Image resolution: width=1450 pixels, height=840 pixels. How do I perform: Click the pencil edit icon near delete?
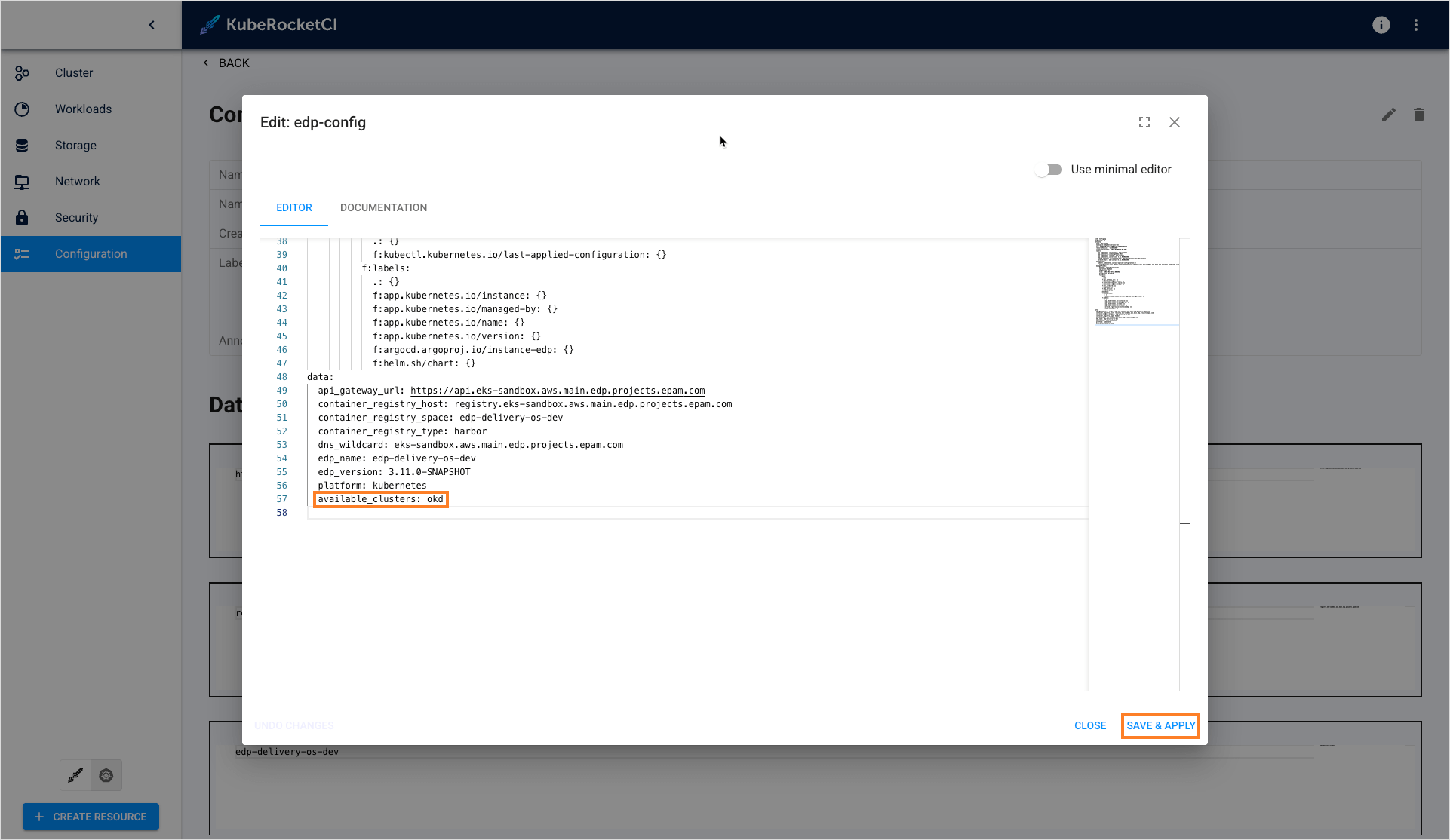pyautogui.click(x=1389, y=115)
